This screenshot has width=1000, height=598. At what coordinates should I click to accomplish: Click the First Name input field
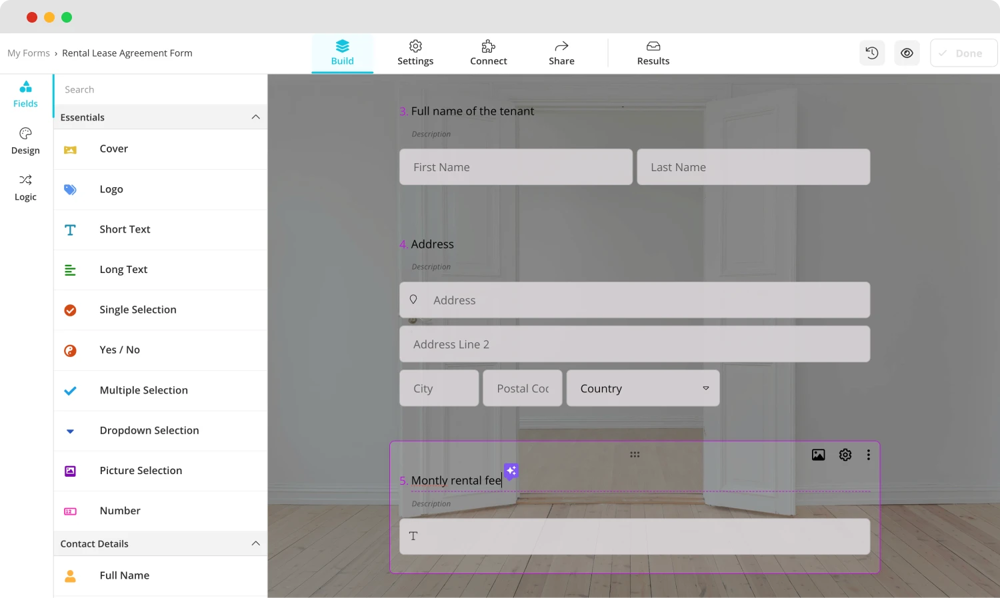coord(515,167)
